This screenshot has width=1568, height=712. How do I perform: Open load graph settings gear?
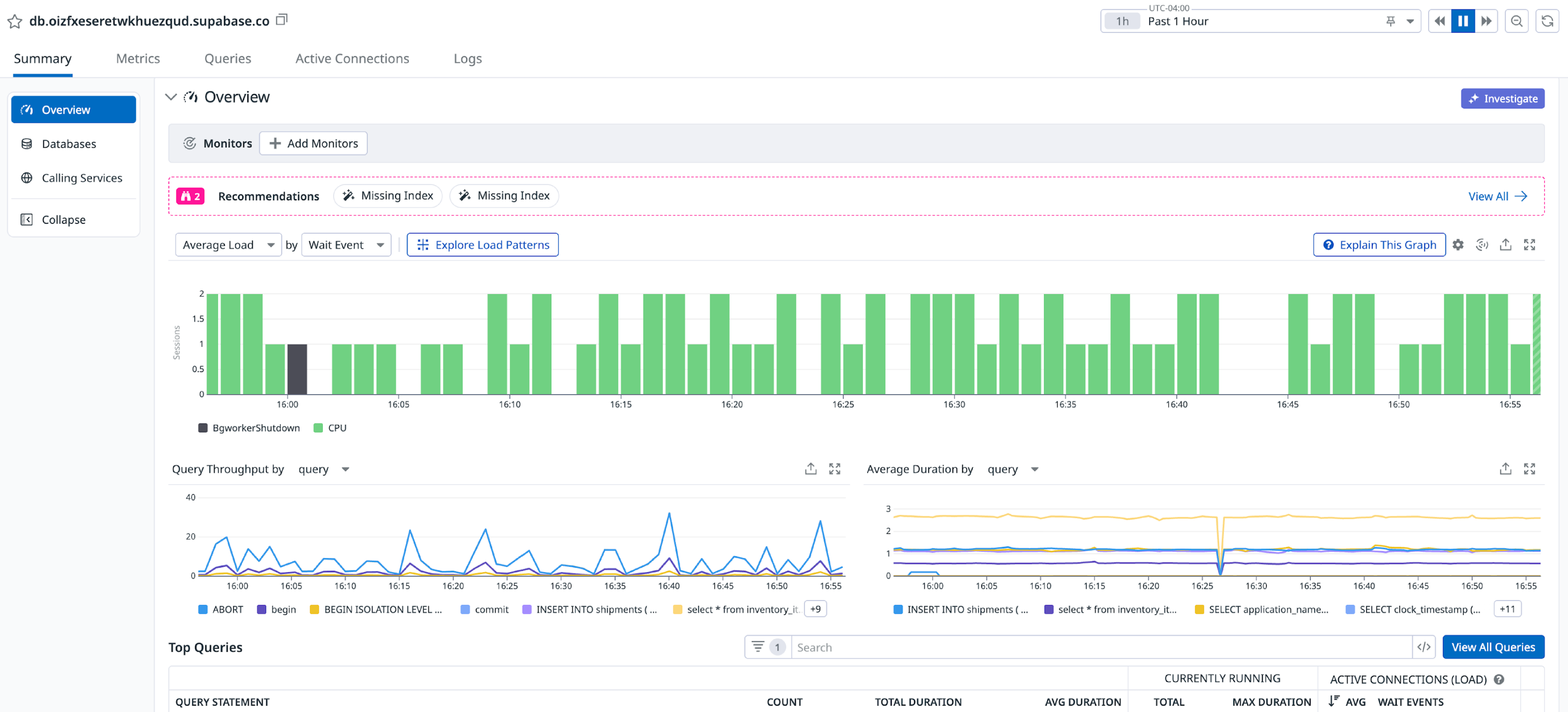coord(1458,245)
